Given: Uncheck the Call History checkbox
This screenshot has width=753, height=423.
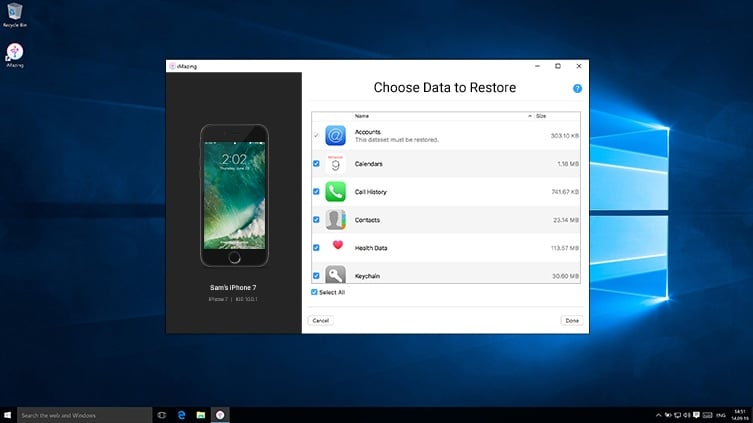Looking at the screenshot, I should point(316,192).
